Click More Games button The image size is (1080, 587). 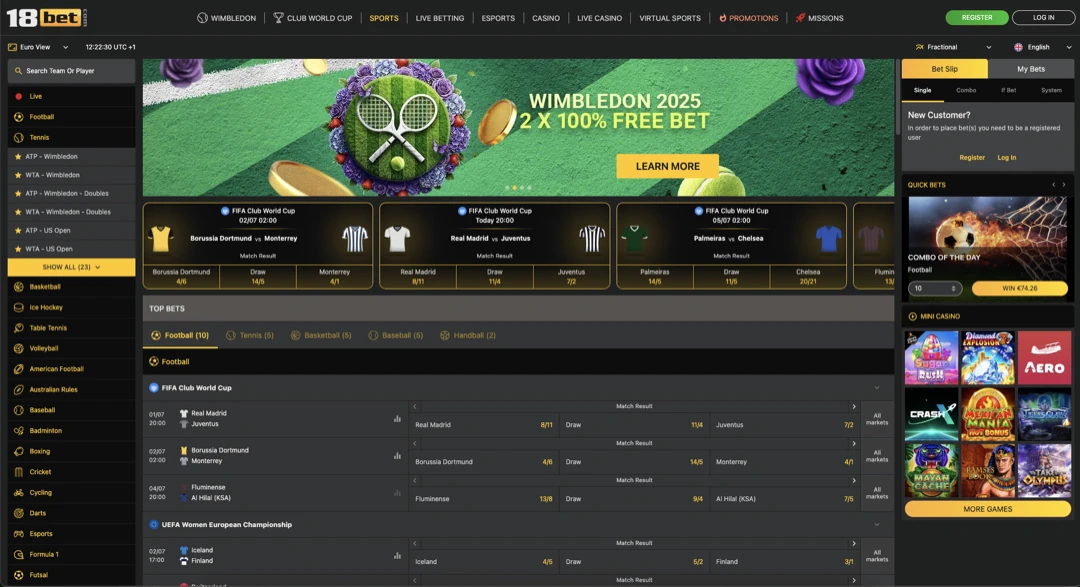[988, 509]
